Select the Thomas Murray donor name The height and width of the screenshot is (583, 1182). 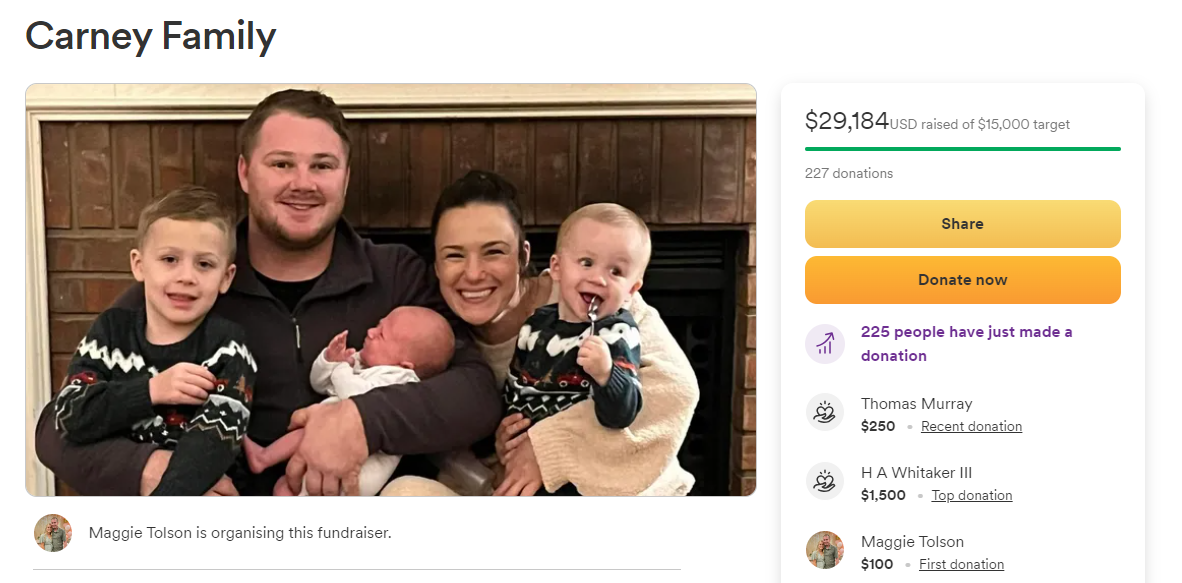coord(916,404)
